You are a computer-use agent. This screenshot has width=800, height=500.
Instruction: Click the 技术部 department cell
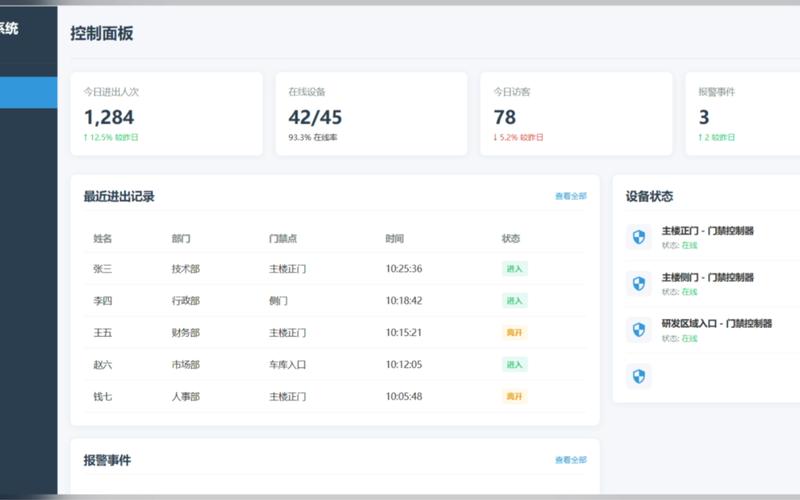186,269
